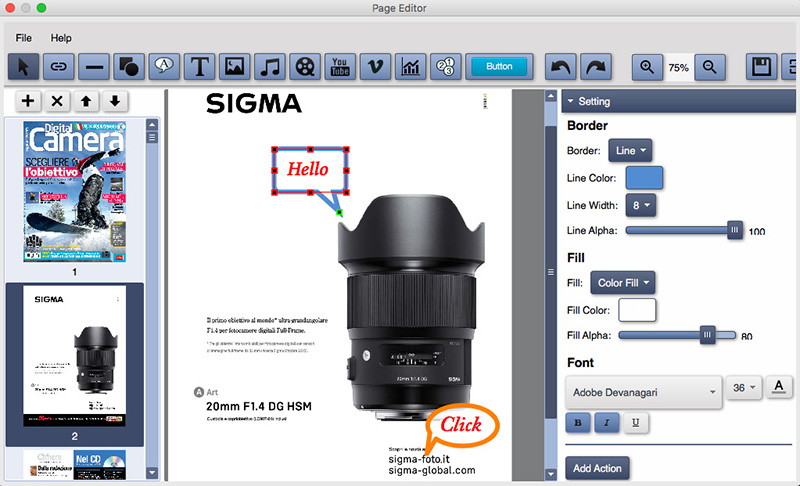Move page up in the list
800x486 pixels.
tap(86, 101)
